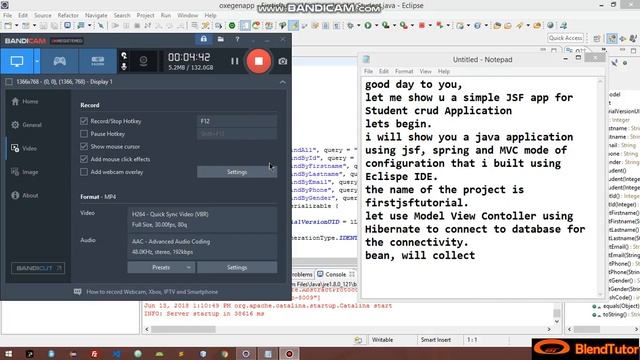The height and width of the screenshot is (360, 640).
Task: Open the Bandicam Home section
Action: coord(25,101)
